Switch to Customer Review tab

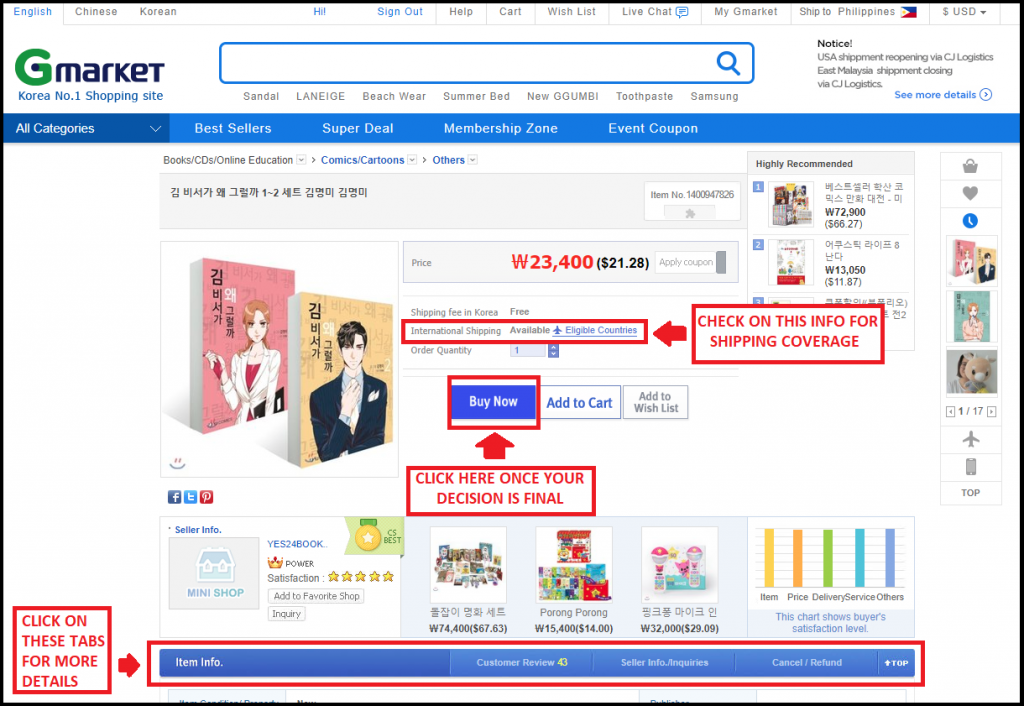pos(522,662)
